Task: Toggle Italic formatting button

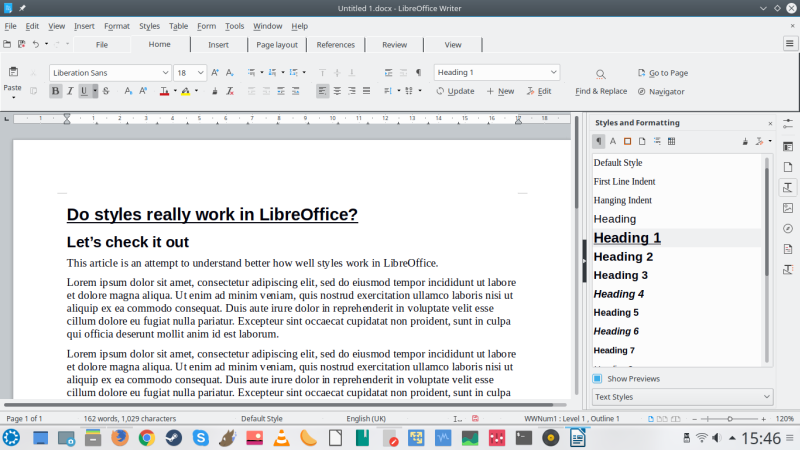Action: (x=69, y=91)
